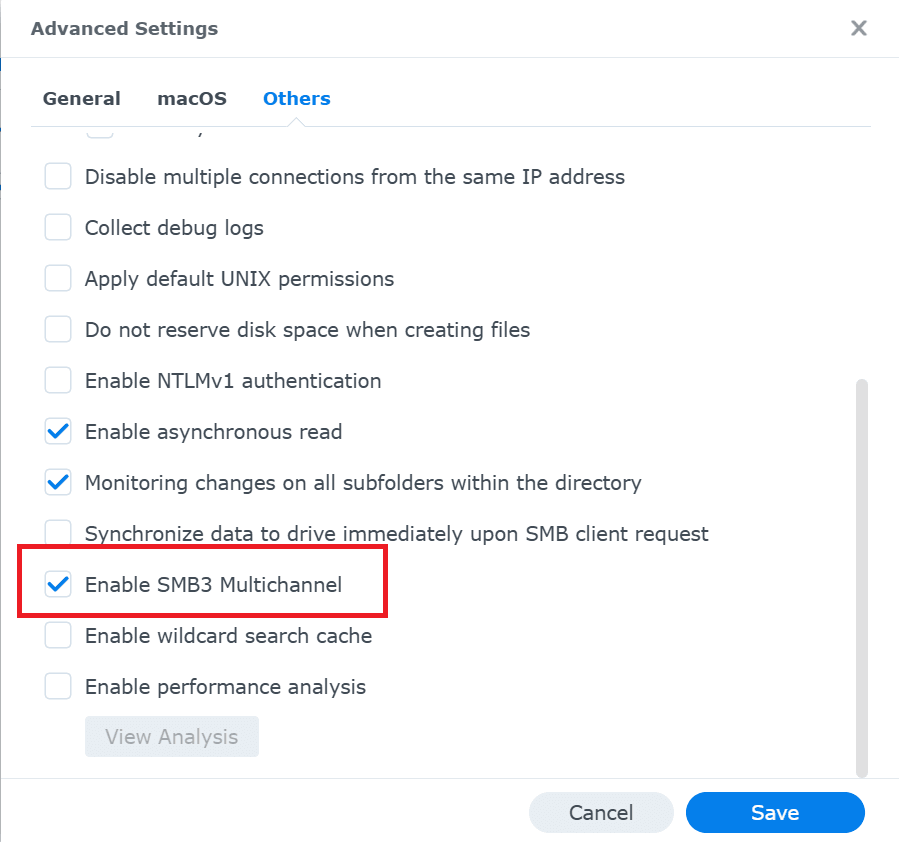The image size is (899, 842).
Task: Click the Enable SMB3 Multichannel label text
Action: [x=213, y=585]
